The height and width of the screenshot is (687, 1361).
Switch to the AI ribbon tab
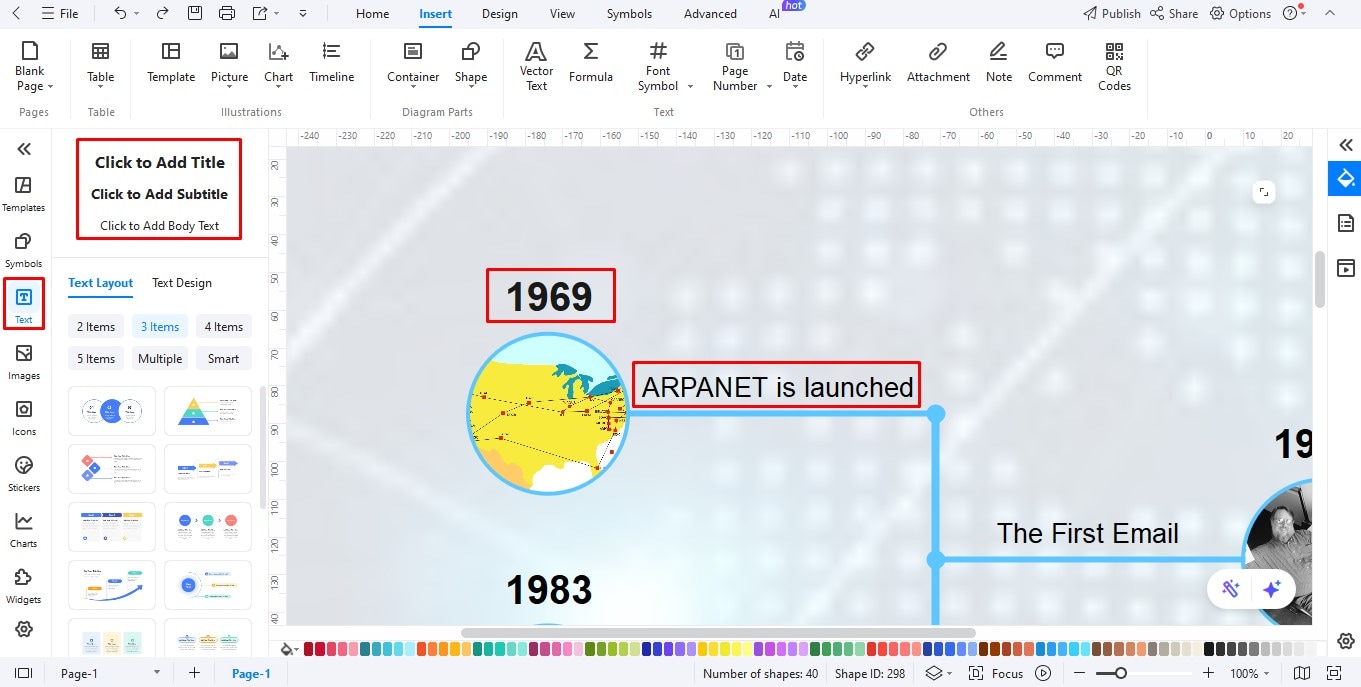point(775,14)
